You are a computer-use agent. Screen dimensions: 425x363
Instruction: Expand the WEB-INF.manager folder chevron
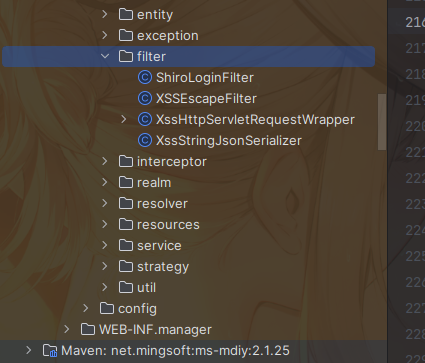[x=67, y=329]
